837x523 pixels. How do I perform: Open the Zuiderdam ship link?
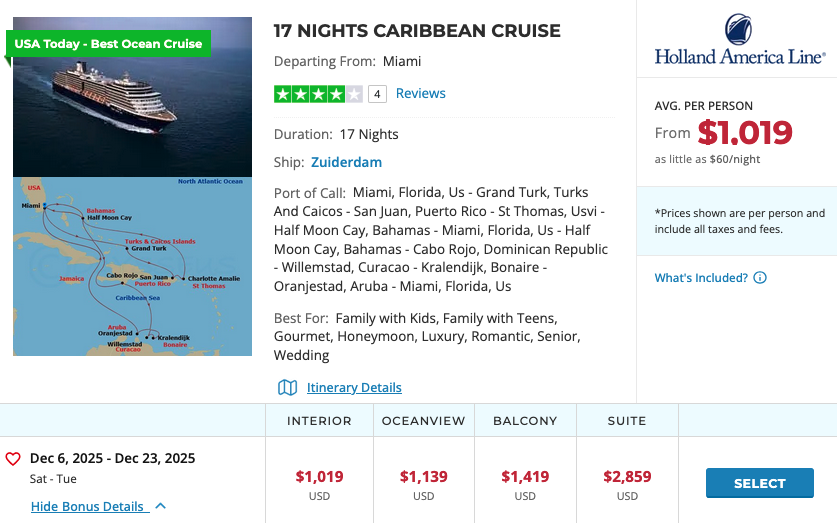point(346,162)
